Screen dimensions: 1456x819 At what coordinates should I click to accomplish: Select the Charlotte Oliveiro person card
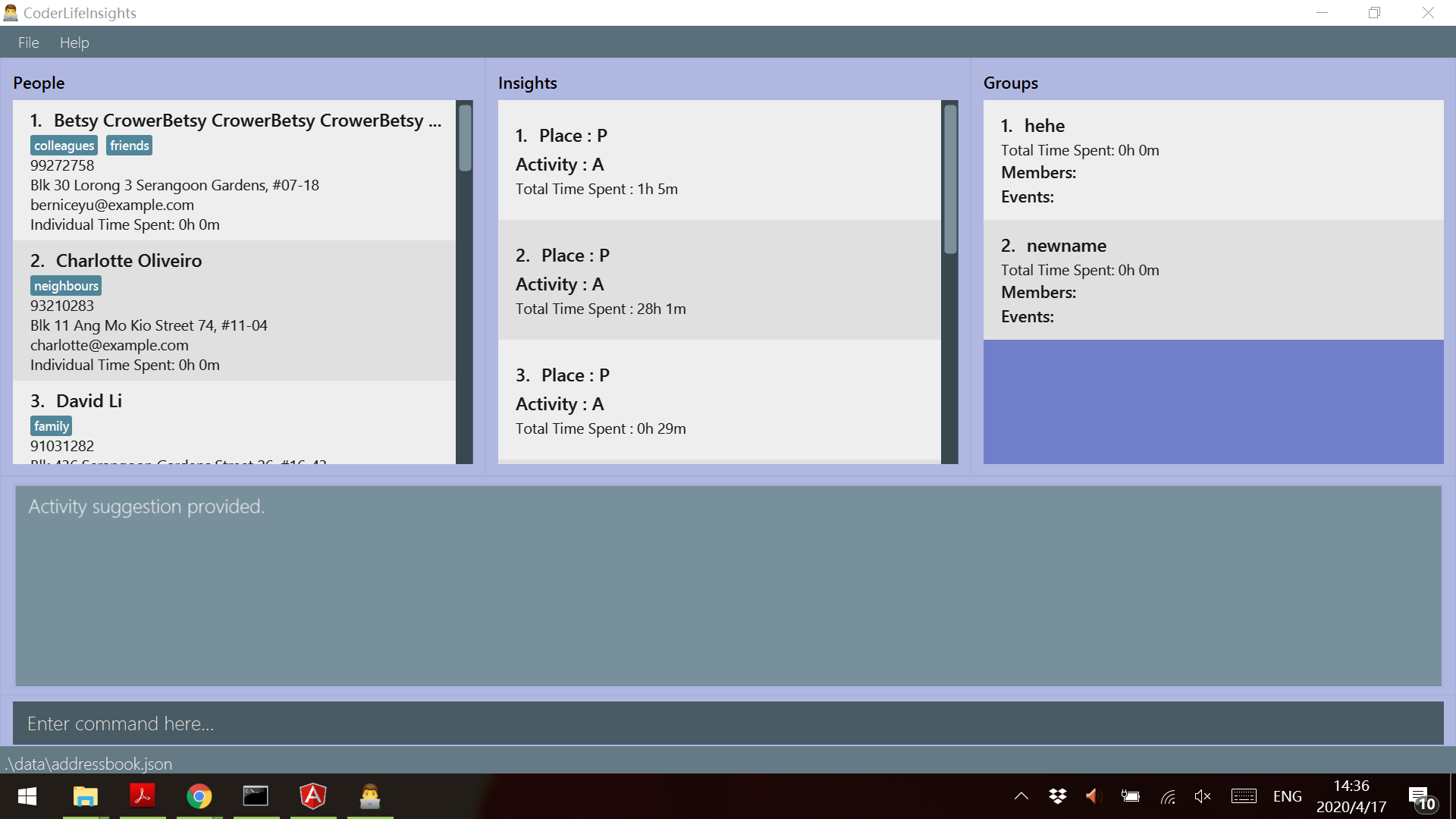tap(234, 311)
